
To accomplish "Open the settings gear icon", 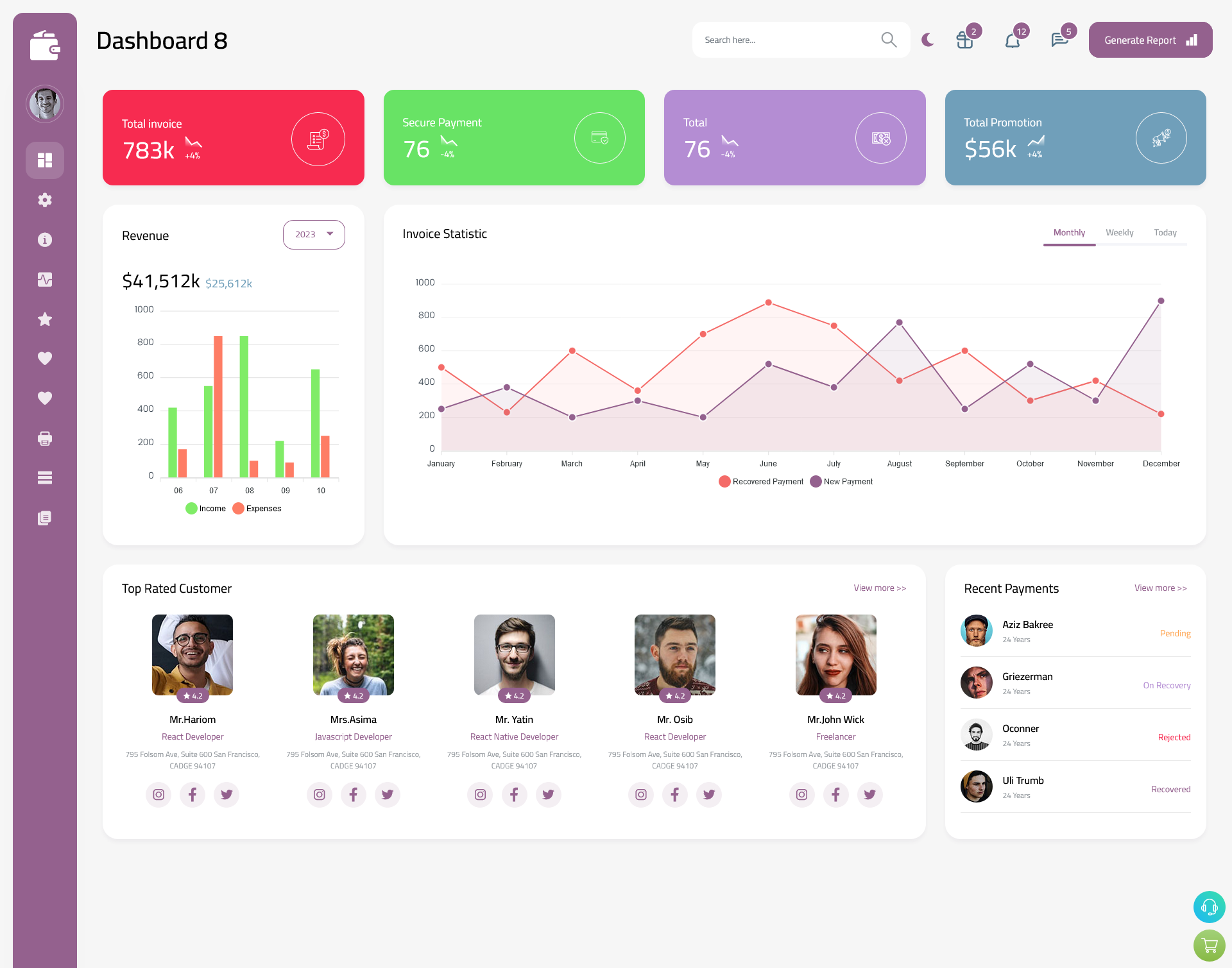I will [x=45, y=200].
